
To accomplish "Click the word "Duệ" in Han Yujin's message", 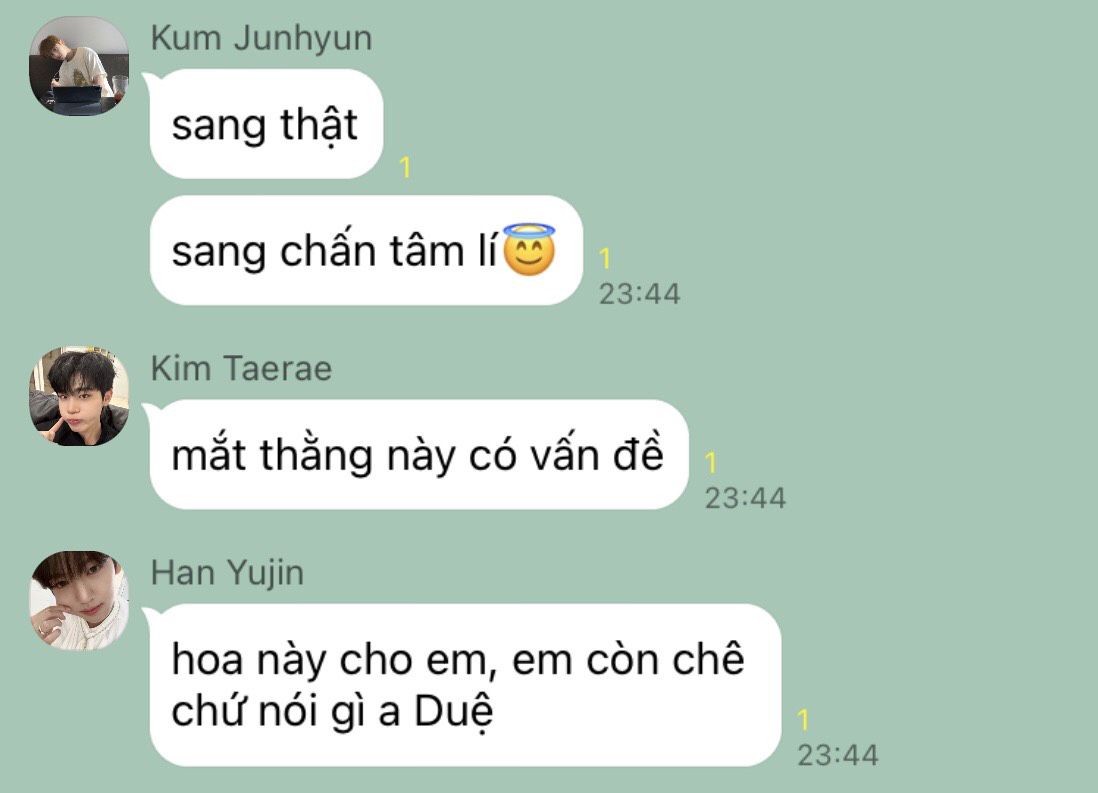I will [x=454, y=712].
